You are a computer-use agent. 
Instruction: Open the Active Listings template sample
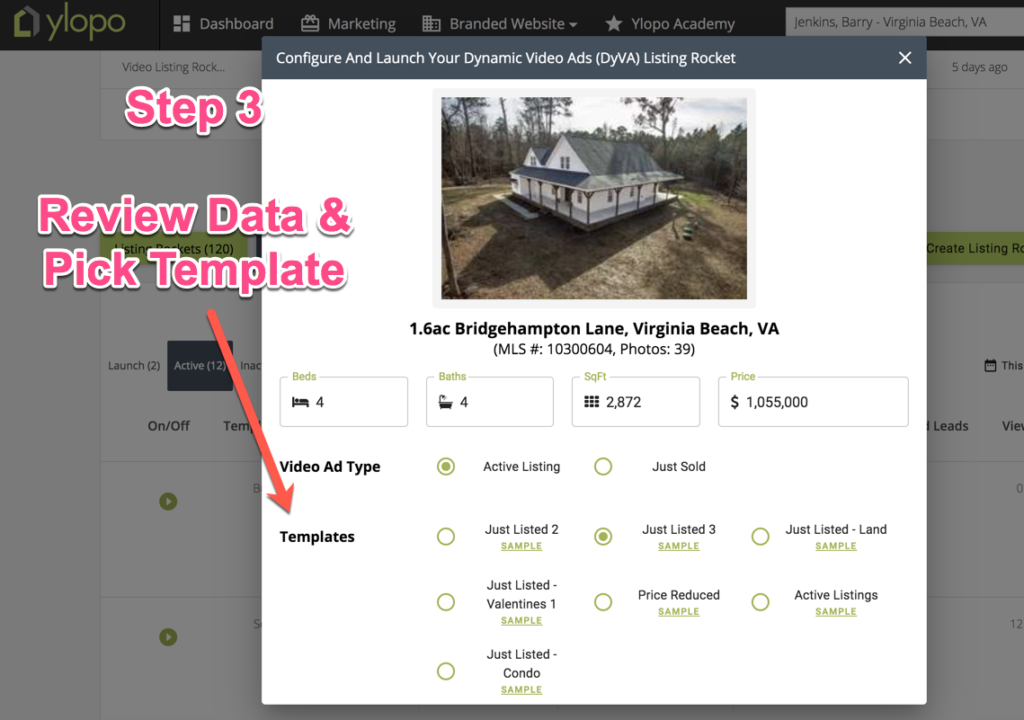pyautogui.click(x=836, y=612)
